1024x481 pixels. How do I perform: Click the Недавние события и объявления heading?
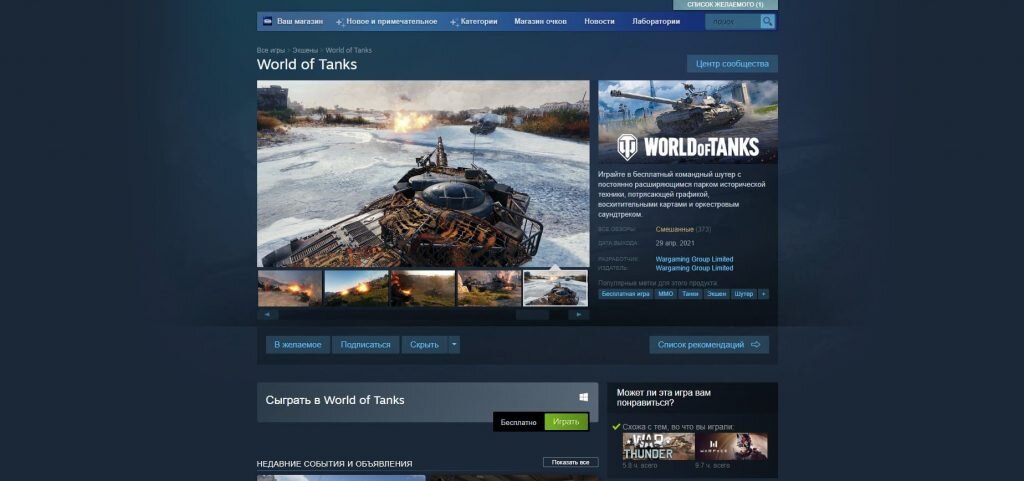(x=334, y=464)
